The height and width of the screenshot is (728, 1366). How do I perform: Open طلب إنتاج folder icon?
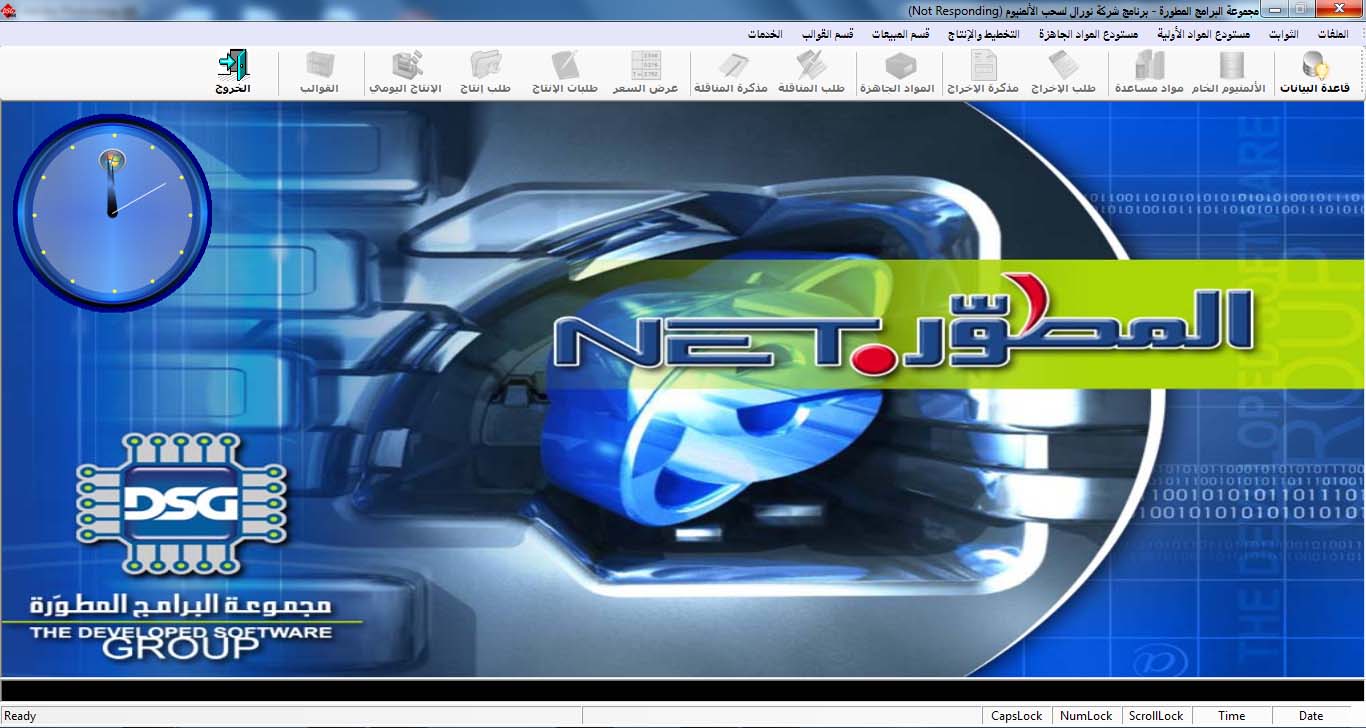pos(485,73)
